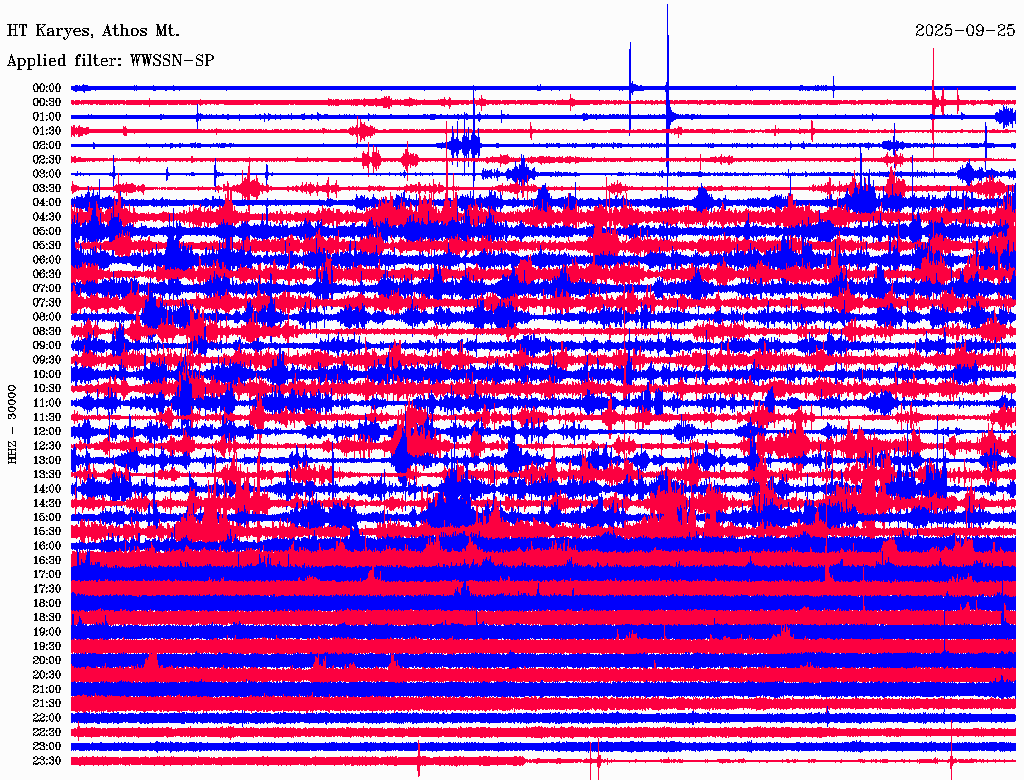Viewport: 1024px width, 780px height.
Task: Select the 08:30 time label
Action: [46, 332]
